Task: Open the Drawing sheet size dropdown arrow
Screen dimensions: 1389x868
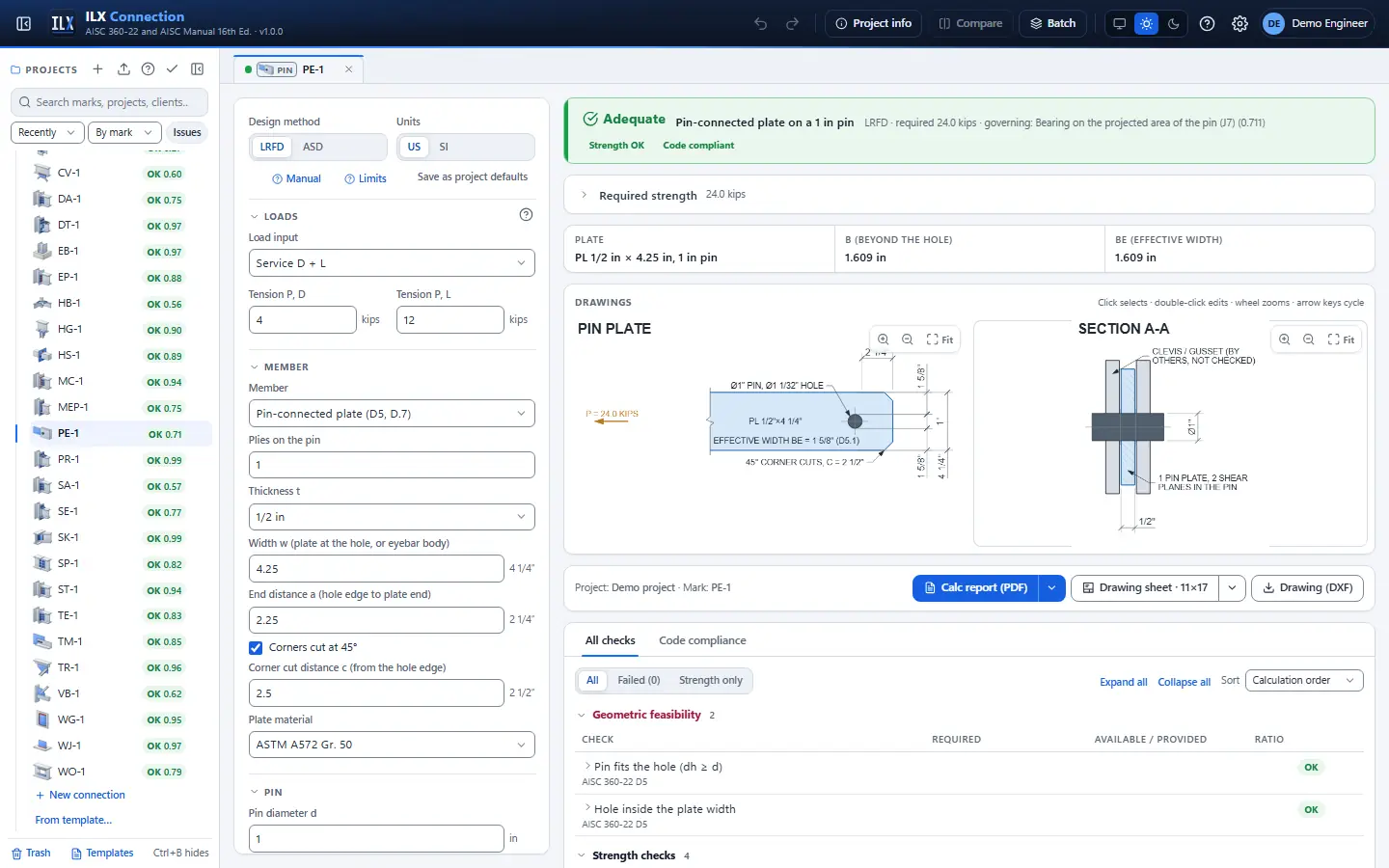Action: coord(1232,587)
